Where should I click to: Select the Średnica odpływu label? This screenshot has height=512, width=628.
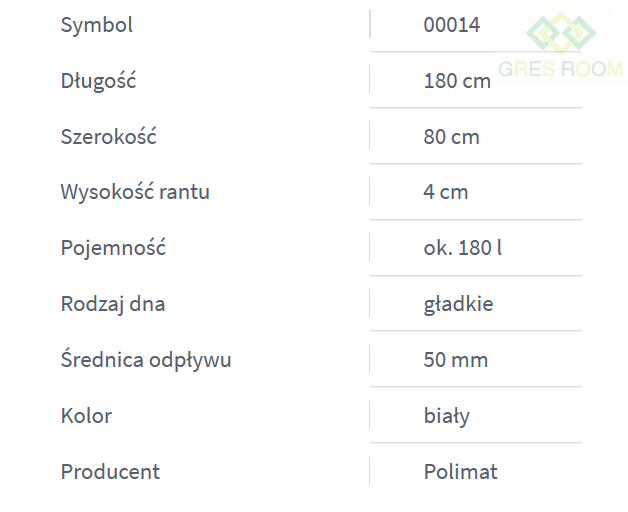coord(146,360)
